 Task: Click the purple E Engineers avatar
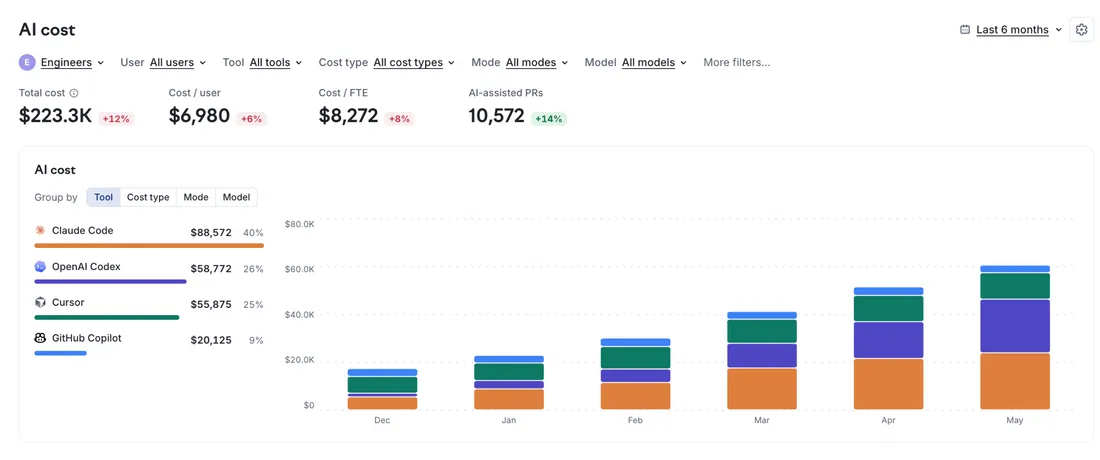point(27,62)
